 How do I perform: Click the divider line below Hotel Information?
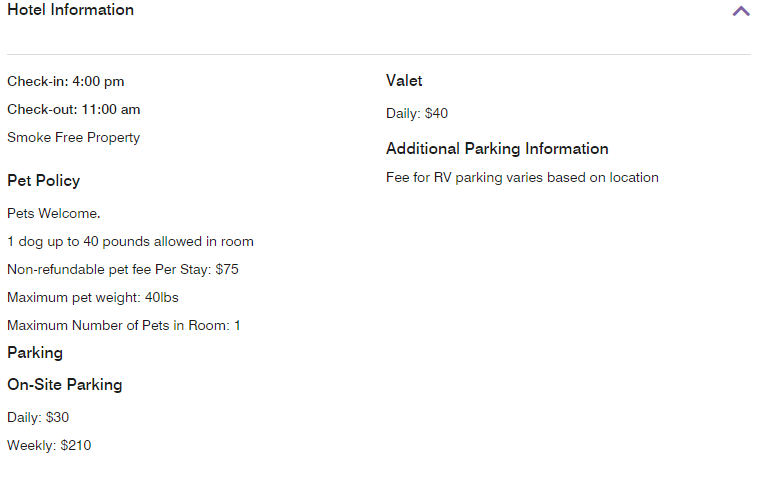[x=379, y=54]
